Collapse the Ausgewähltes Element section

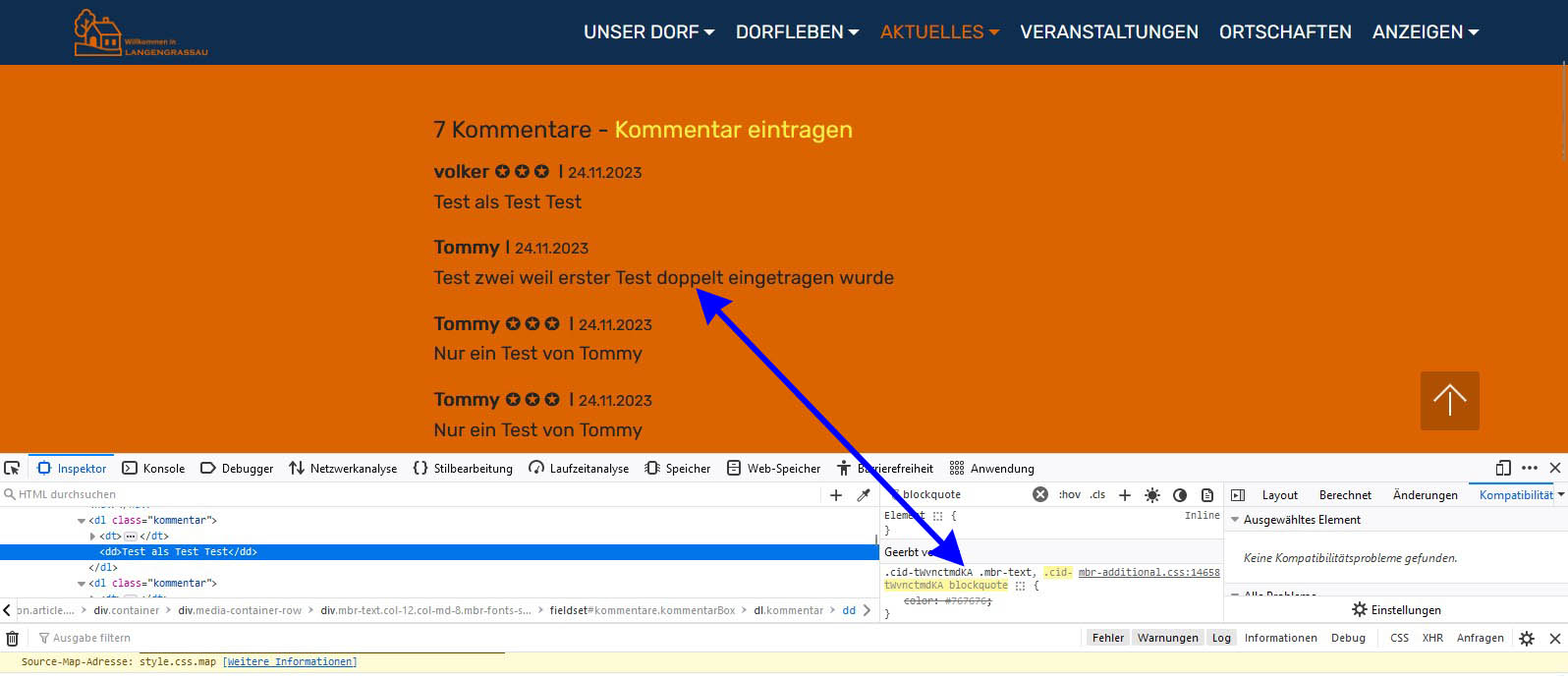coord(1235,520)
